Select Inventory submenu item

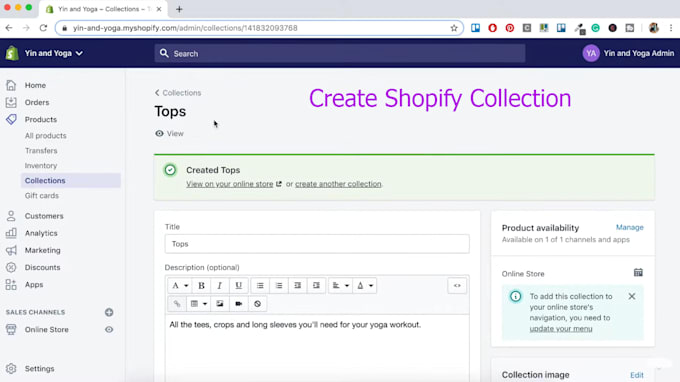point(41,166)
